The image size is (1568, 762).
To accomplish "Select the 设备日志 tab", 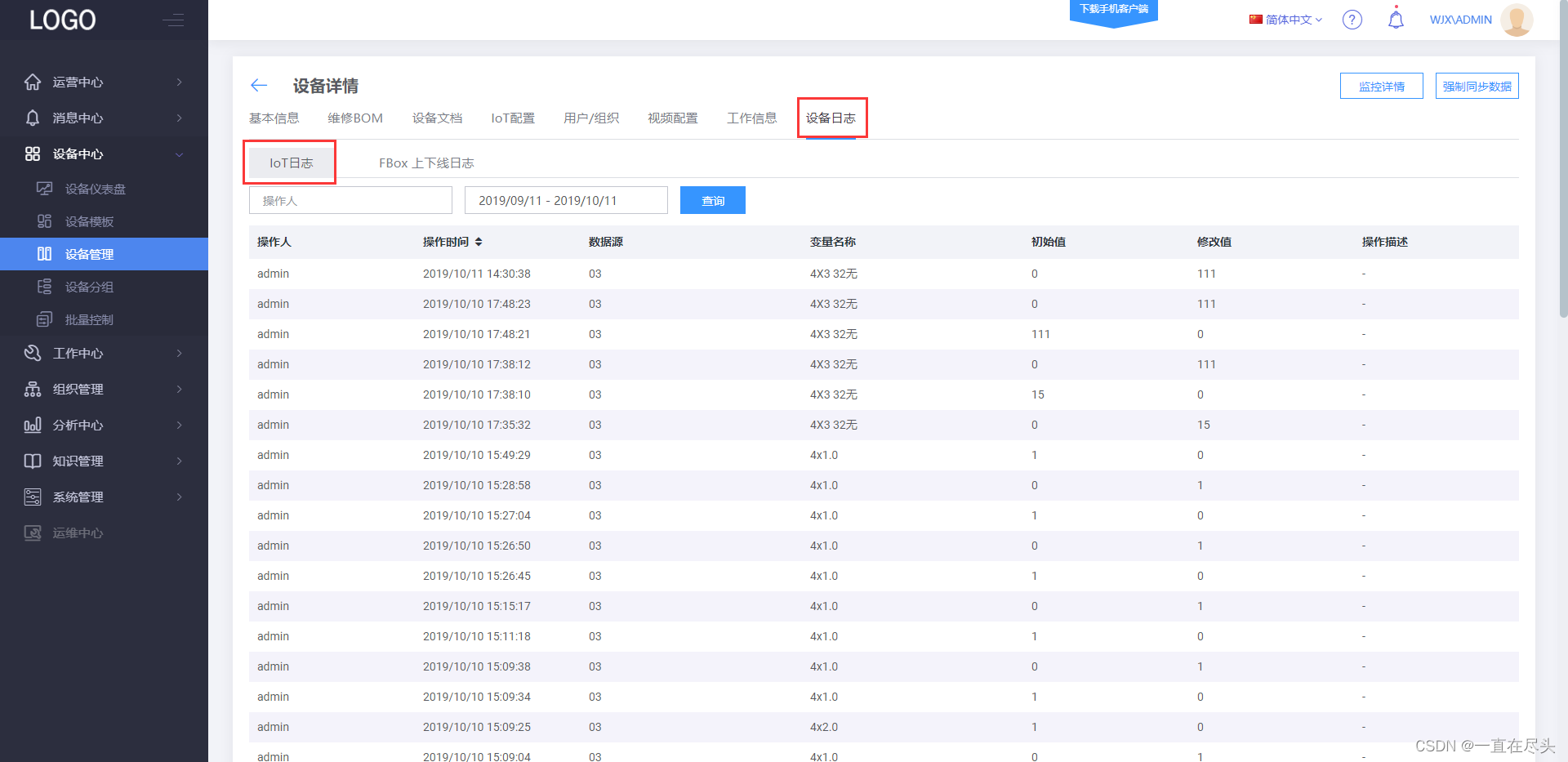I will click(x=831, y=118).
